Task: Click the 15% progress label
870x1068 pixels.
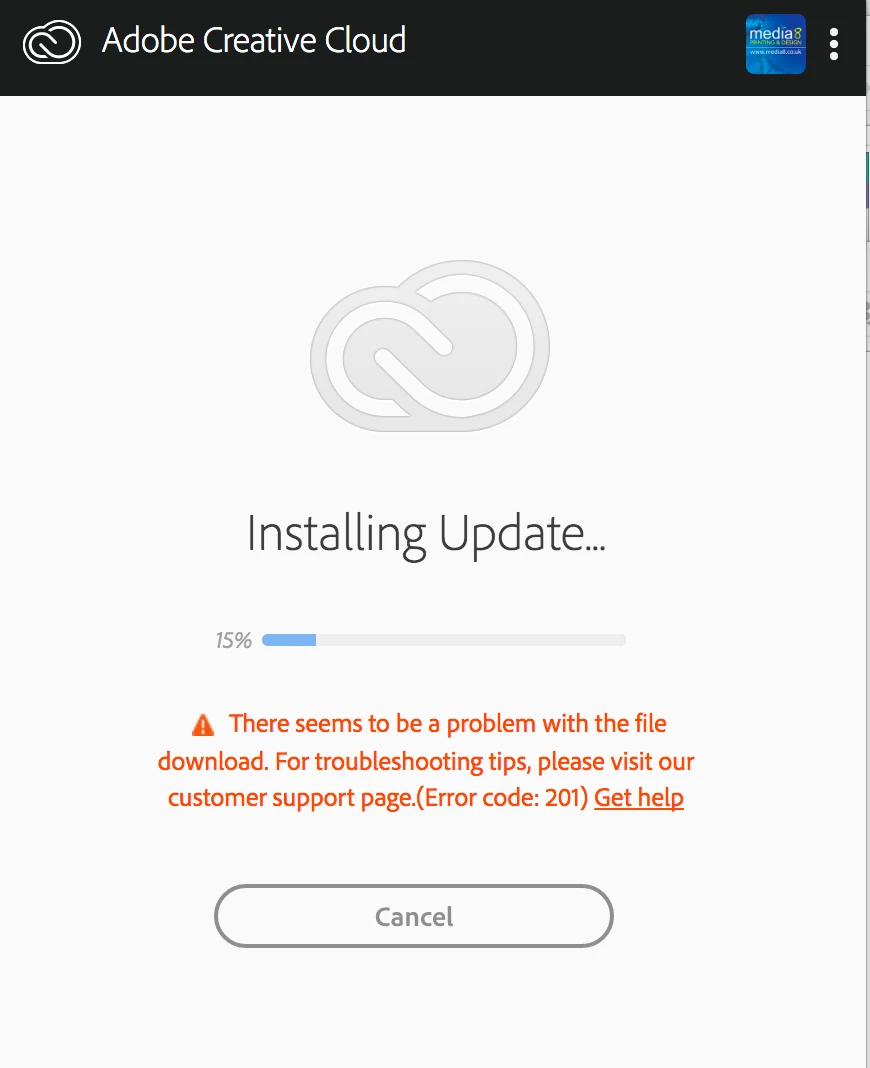Action: (x=233, y=640)
